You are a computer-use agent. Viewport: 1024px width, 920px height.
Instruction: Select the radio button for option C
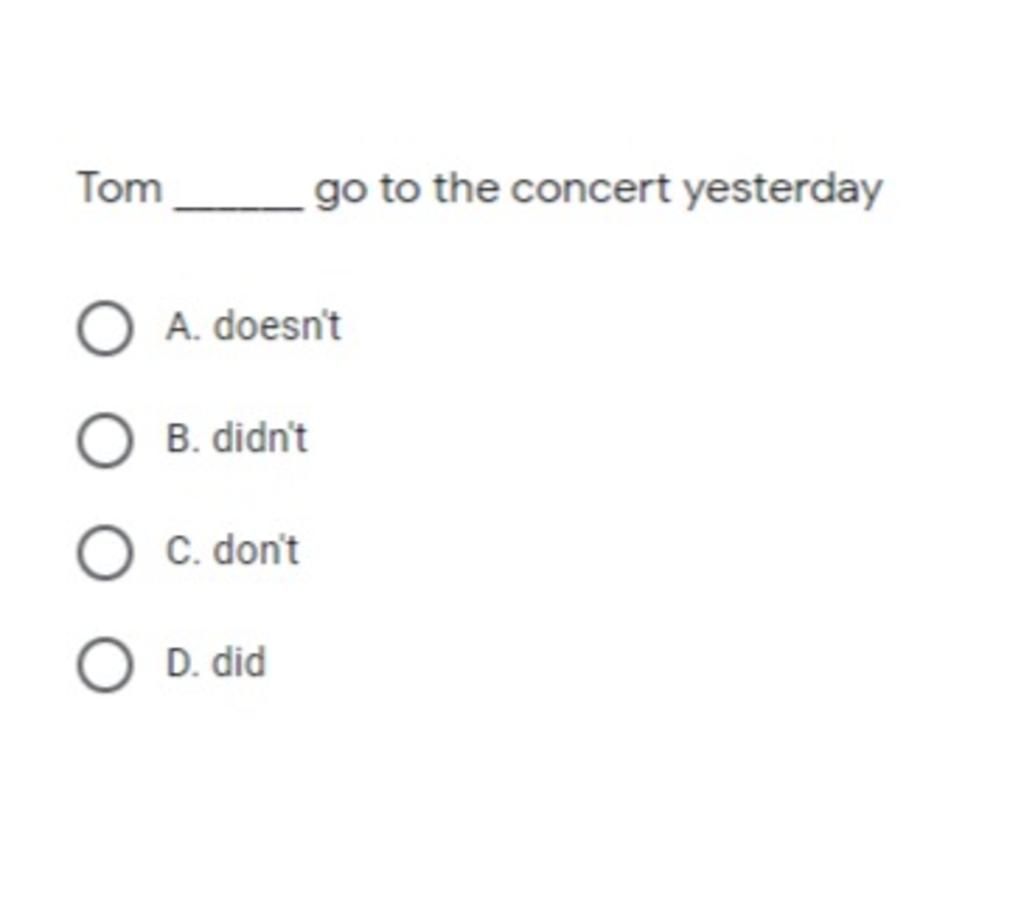click(105, 553)
